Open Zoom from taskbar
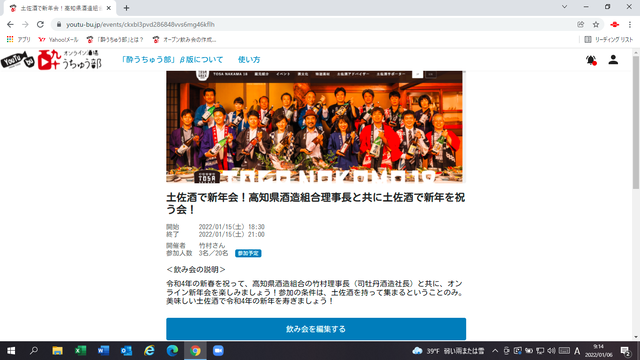 point(218,351)
